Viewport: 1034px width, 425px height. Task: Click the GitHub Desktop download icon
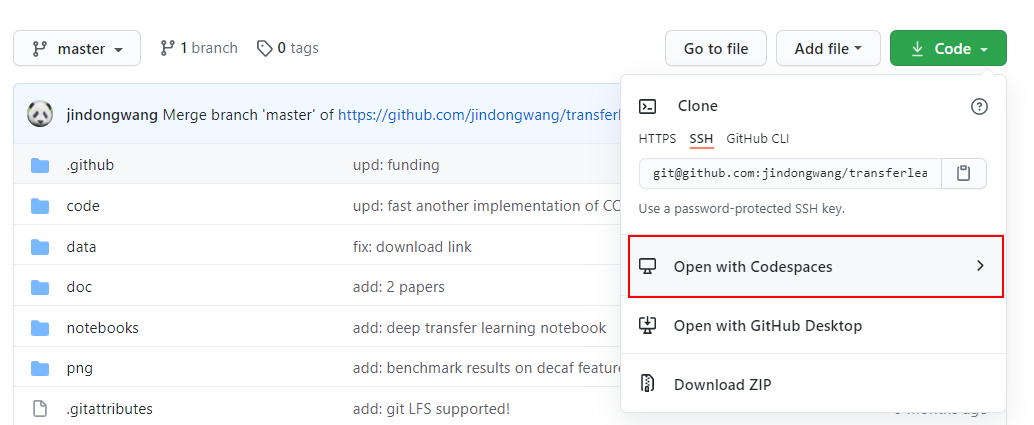pos(648,325)
